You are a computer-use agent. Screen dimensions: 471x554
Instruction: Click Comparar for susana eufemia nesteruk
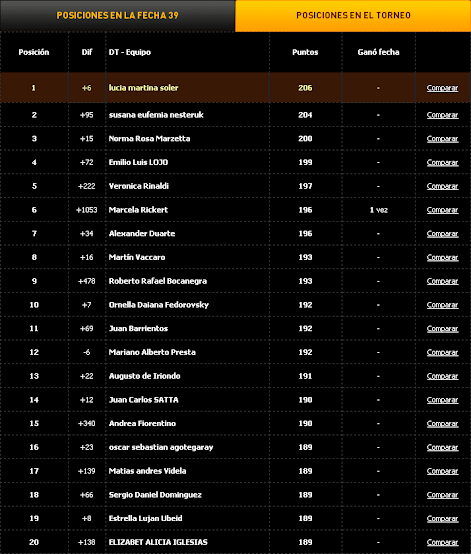[442, 115]
